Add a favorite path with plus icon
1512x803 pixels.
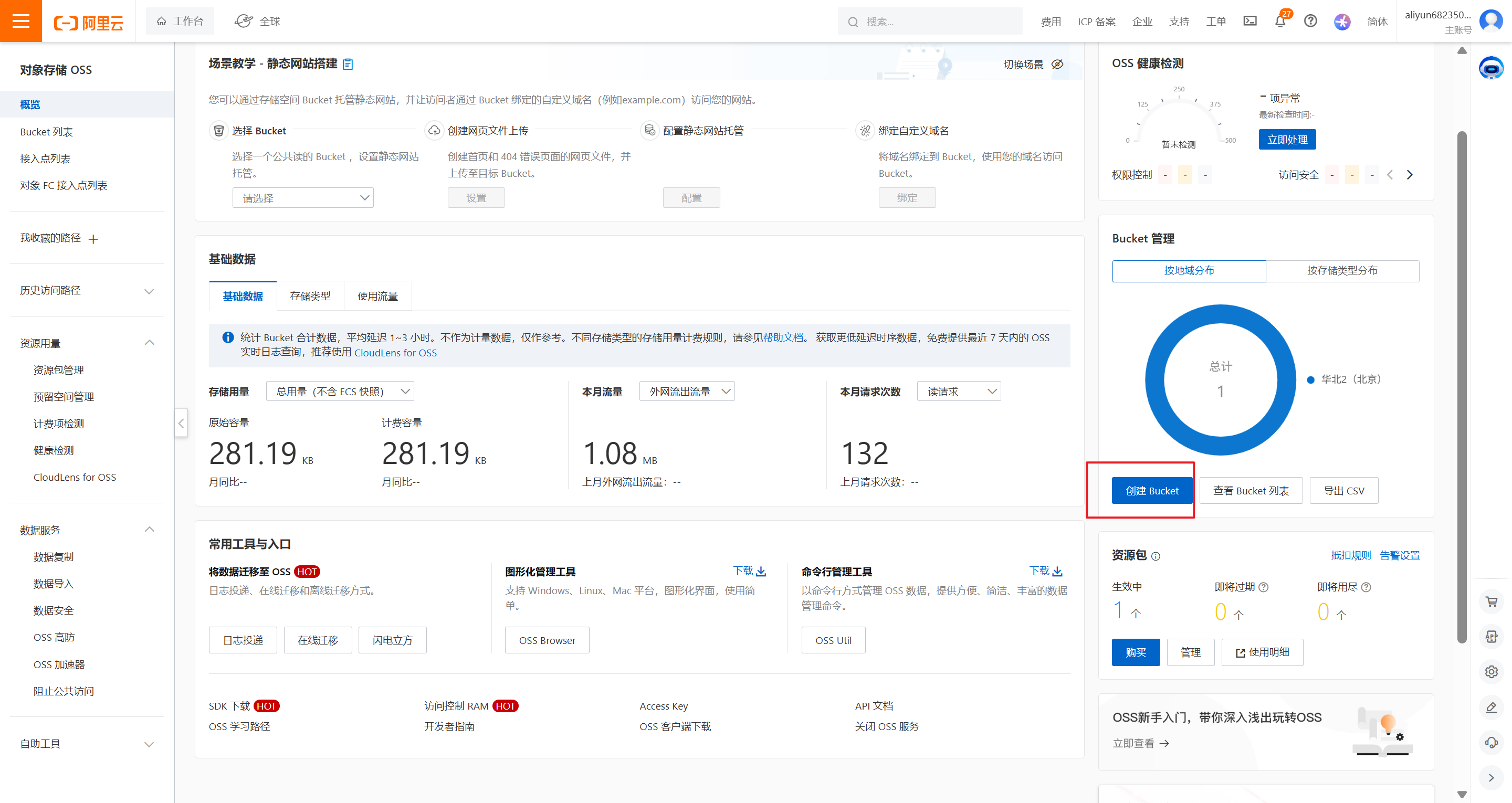coord(93,238)
